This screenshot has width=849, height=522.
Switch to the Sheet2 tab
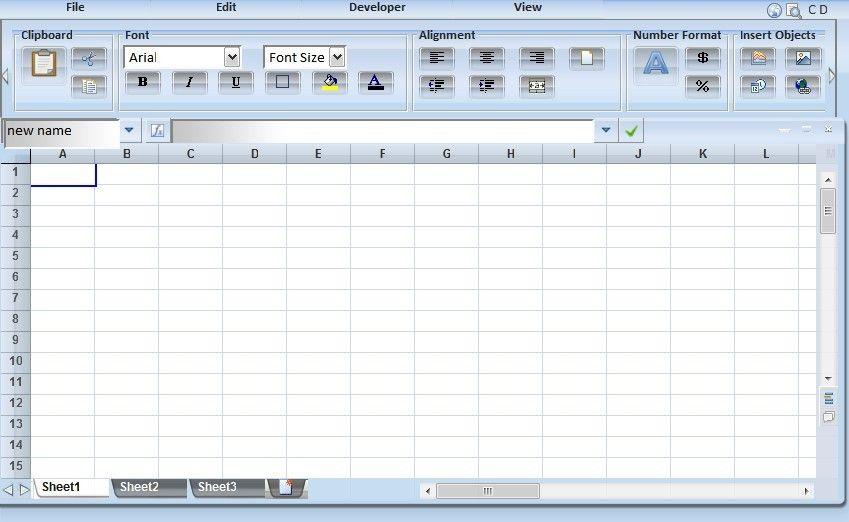point(140,487)
